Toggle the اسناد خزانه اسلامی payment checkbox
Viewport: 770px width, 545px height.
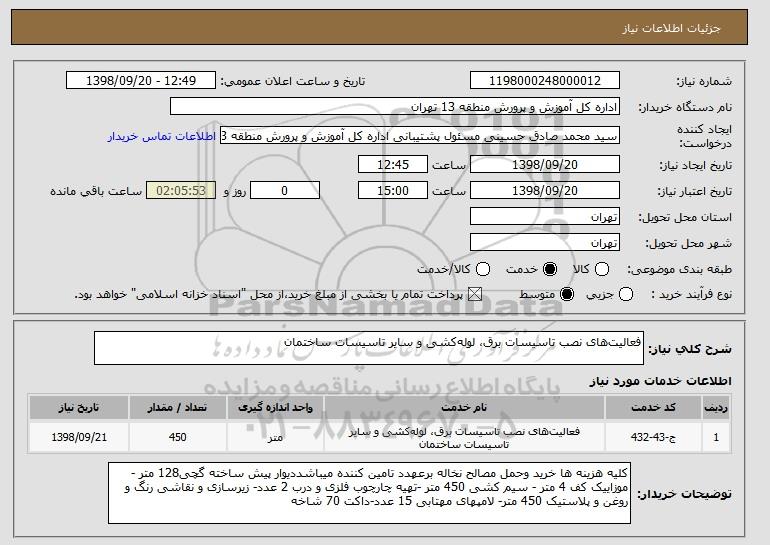point(474,295)
